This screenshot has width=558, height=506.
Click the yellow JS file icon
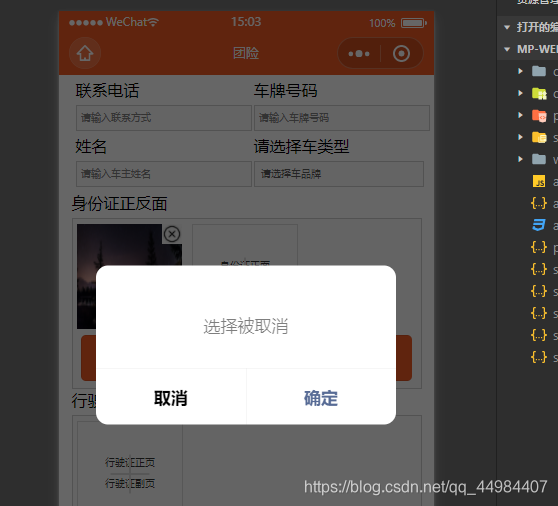coord(539,181)
